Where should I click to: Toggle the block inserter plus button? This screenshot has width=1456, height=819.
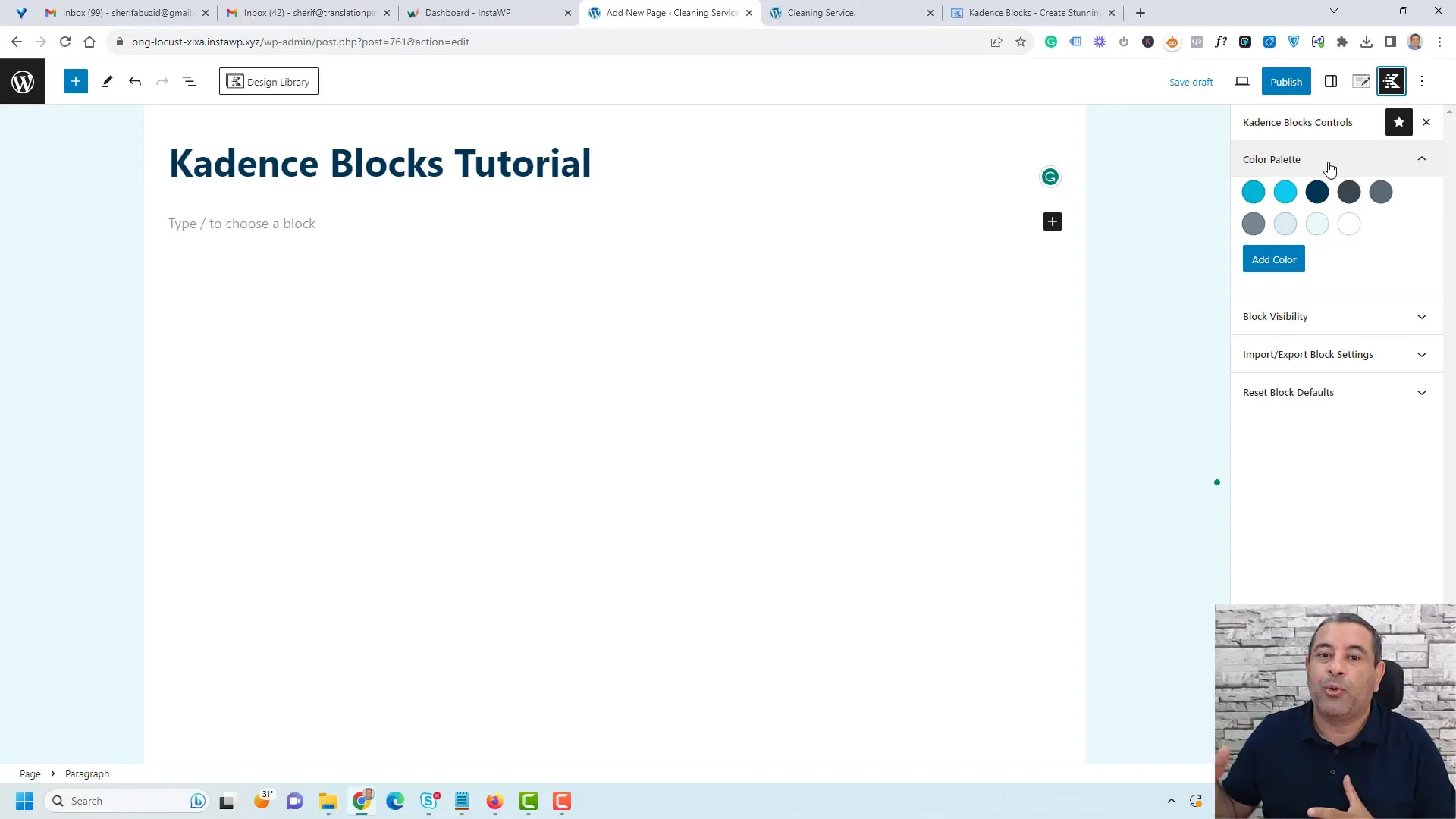tap(76, 81)
